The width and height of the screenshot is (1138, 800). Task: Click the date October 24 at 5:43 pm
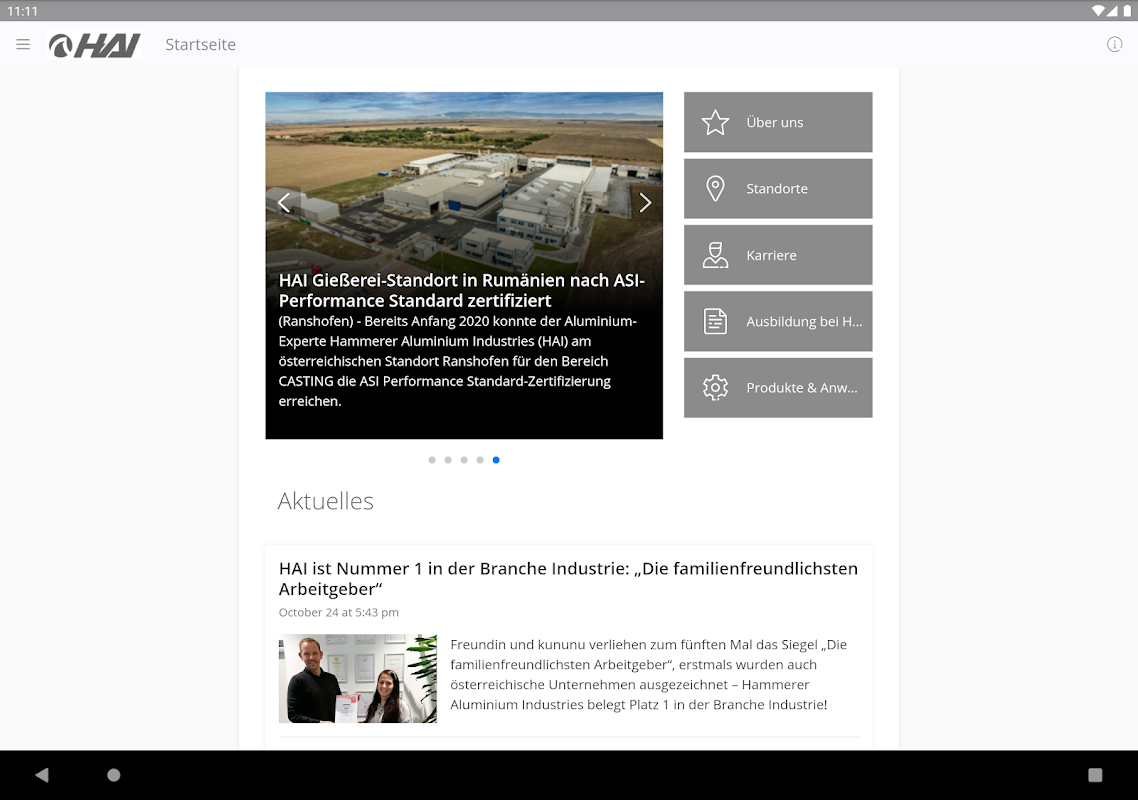pos(338,612)
